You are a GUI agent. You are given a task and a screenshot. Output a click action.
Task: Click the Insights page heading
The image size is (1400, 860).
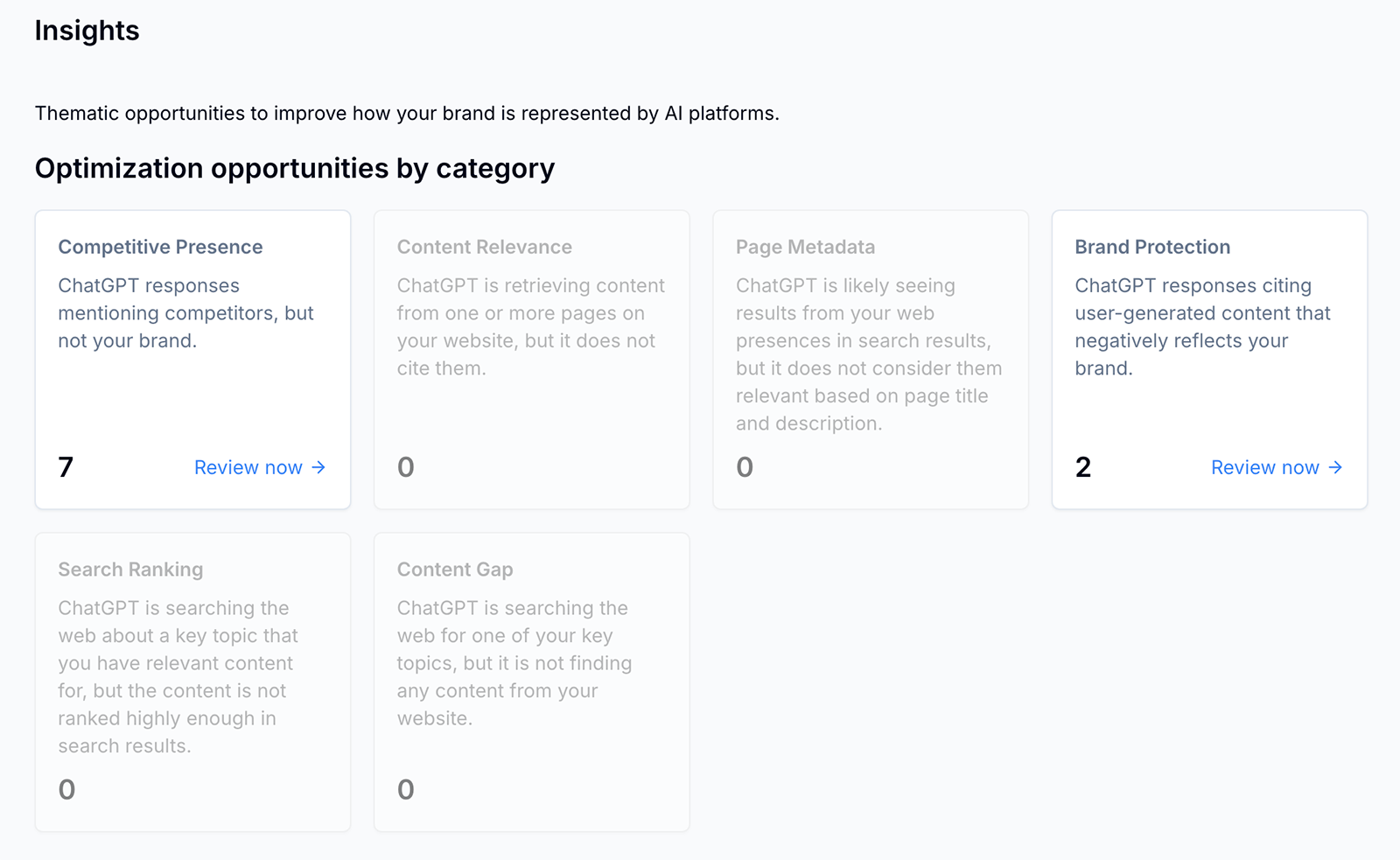87,31
